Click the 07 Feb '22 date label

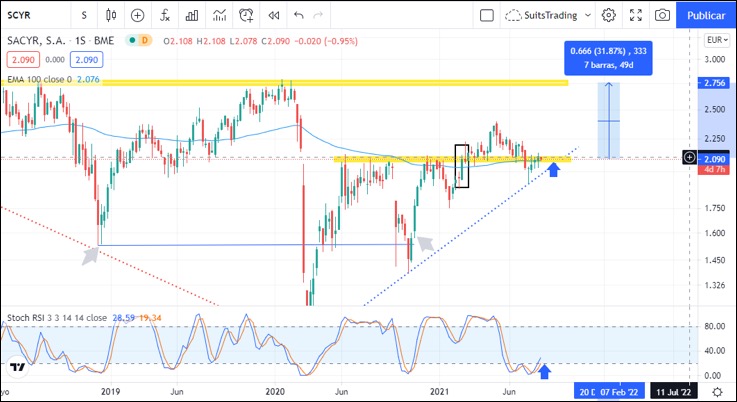pyautogui.click(x=619, y=392)
